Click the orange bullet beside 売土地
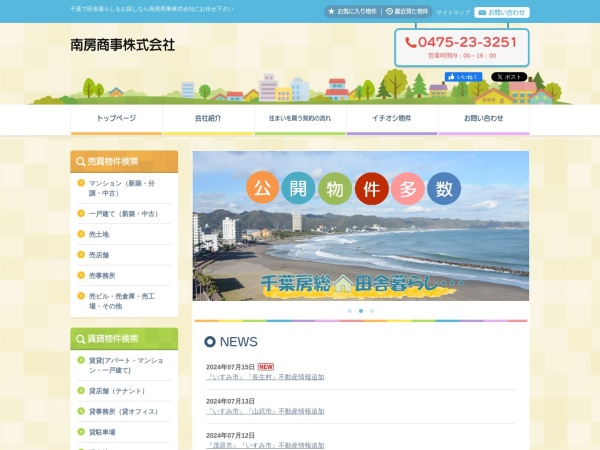 click(81, 234)
